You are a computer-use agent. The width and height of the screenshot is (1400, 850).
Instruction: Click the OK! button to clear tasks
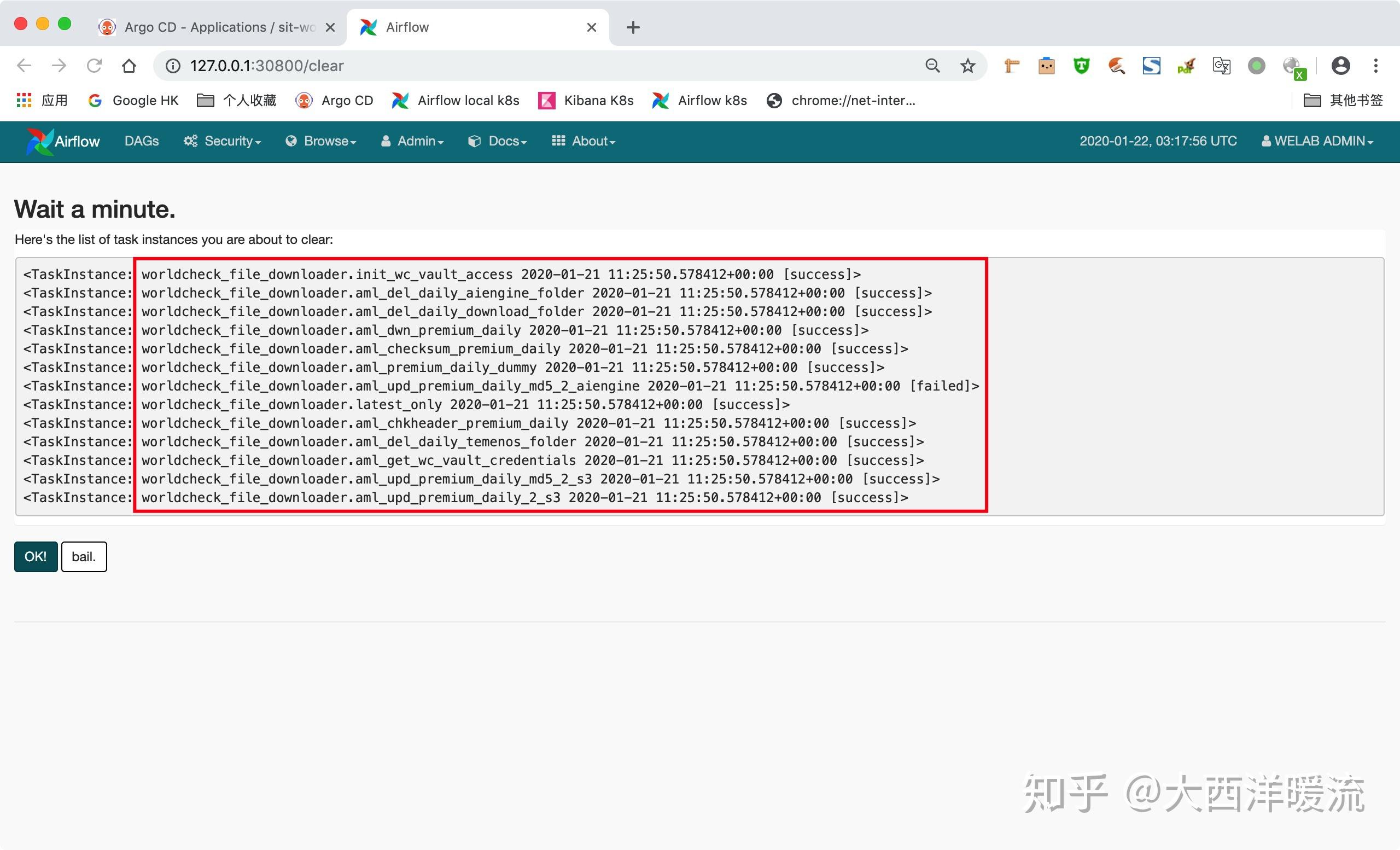click(x=35, y=556)
